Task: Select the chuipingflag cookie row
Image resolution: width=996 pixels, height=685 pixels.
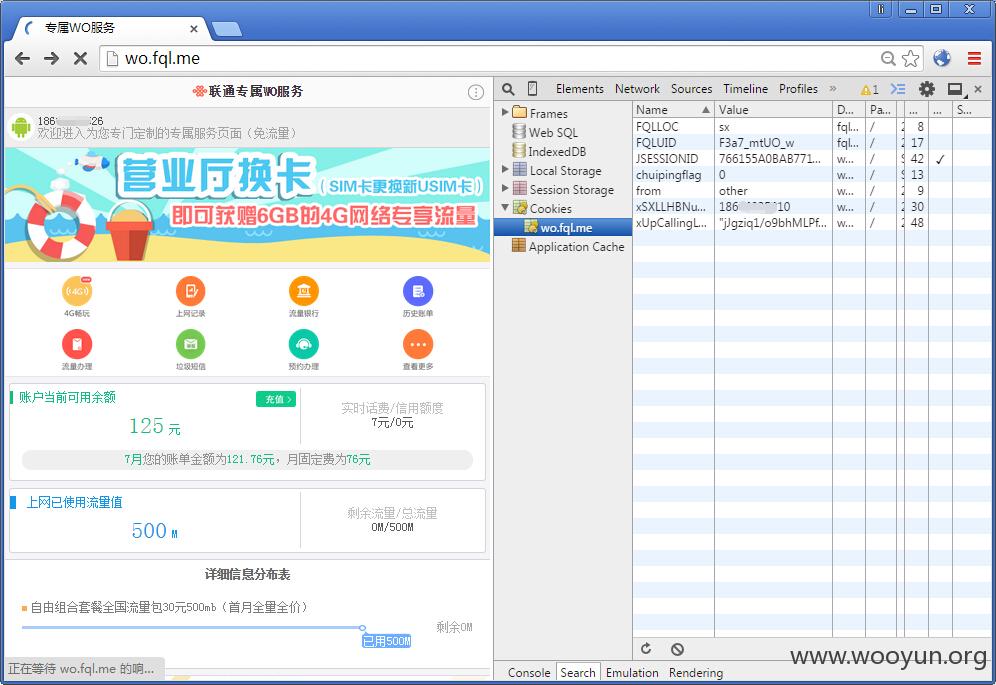Action: [811, 174]
